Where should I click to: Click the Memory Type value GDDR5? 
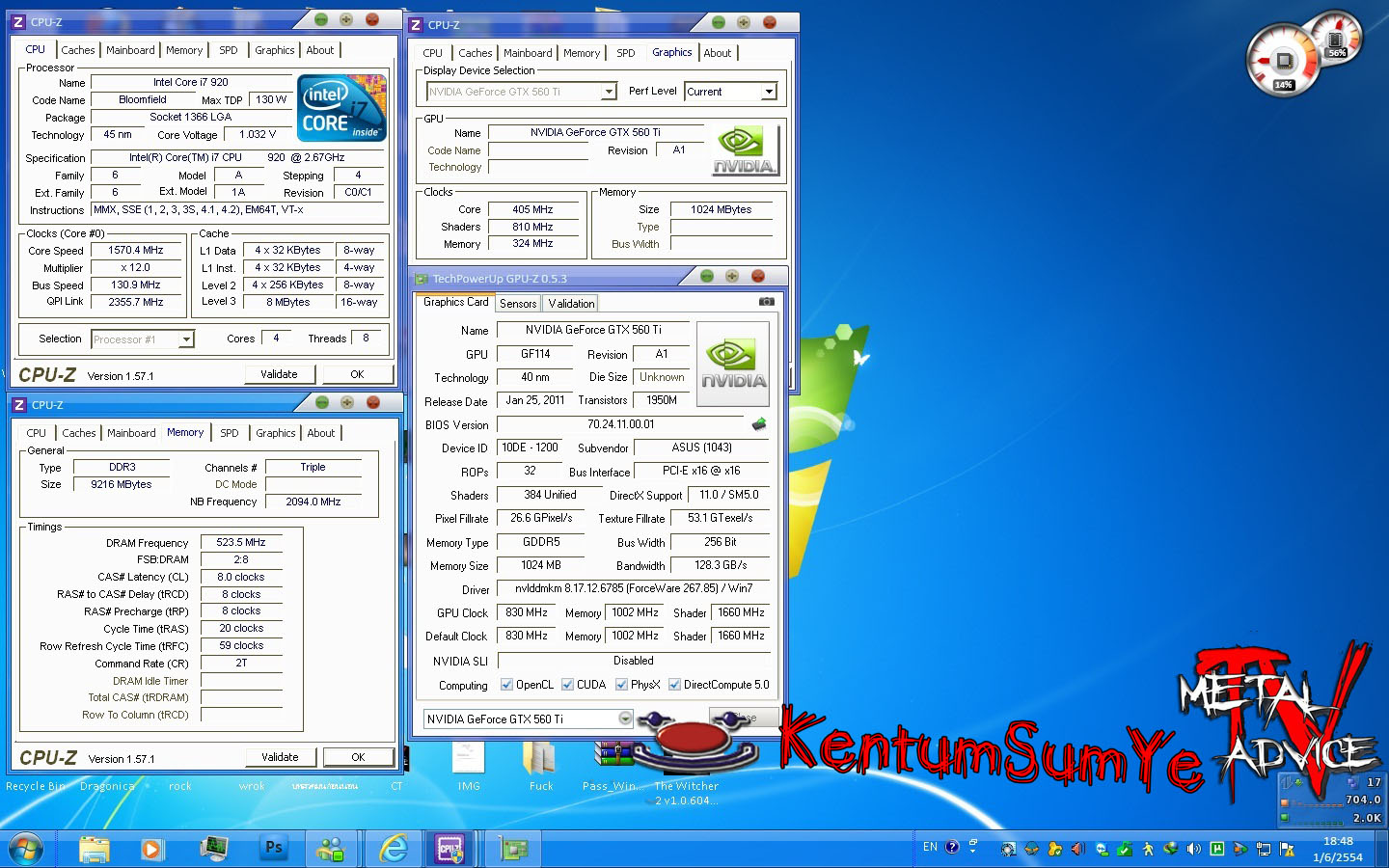[x=541, y=542]
